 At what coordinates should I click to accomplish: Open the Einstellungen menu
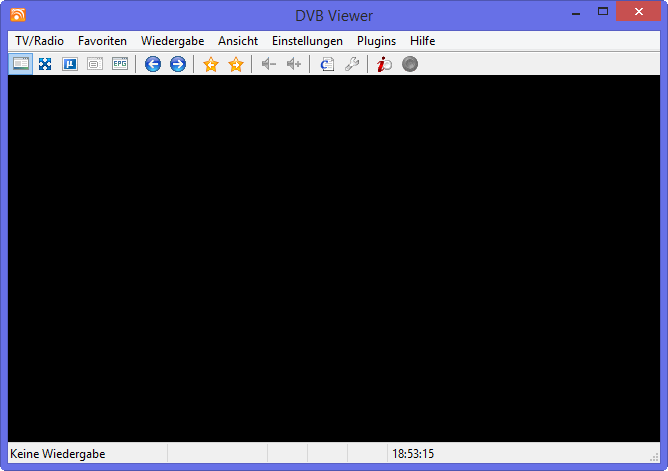pos(308,41)
